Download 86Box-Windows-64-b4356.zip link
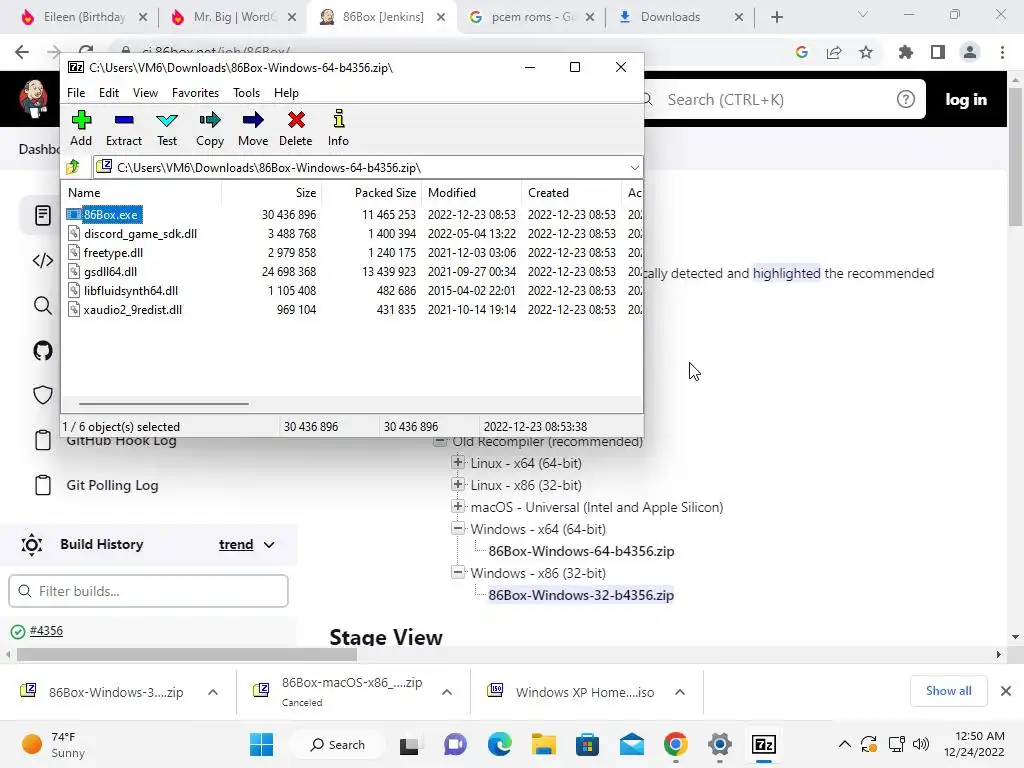This screenshot has height=768, width=1024. (x=581, y=551)
